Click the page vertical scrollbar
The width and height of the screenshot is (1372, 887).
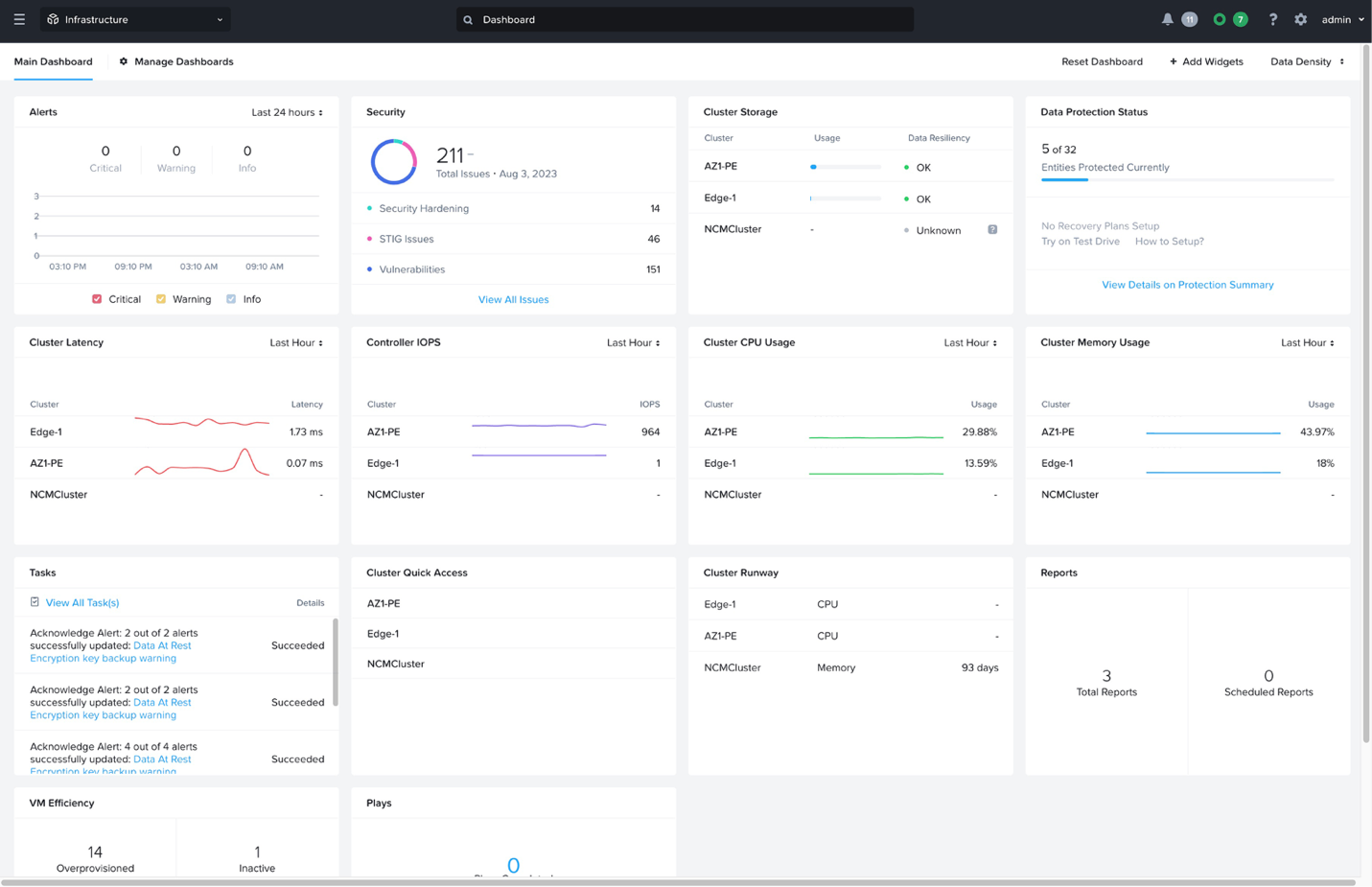coord(1366,393)
